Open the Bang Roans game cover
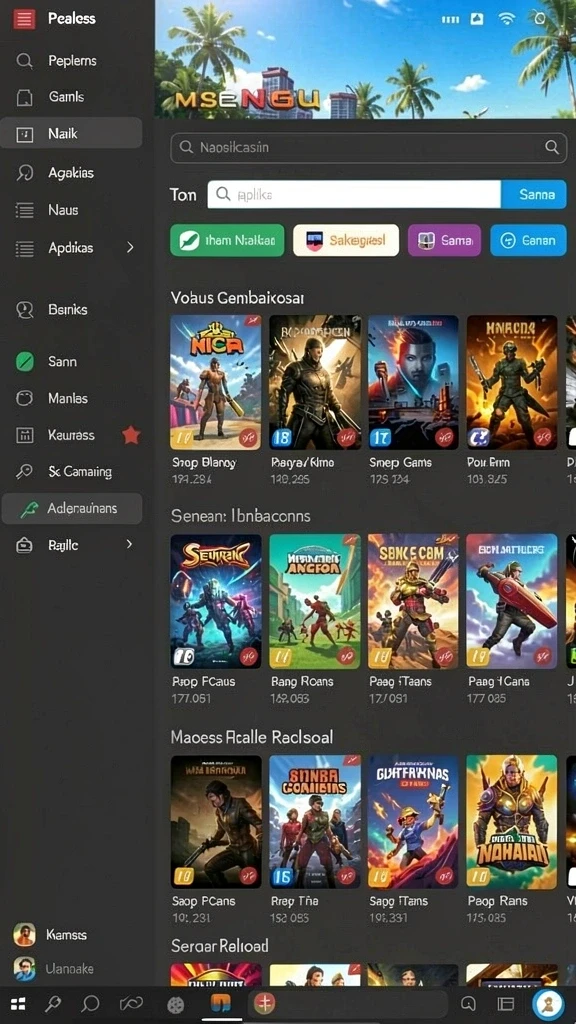This screenshot has width=576, height=1024. (315, 601)
